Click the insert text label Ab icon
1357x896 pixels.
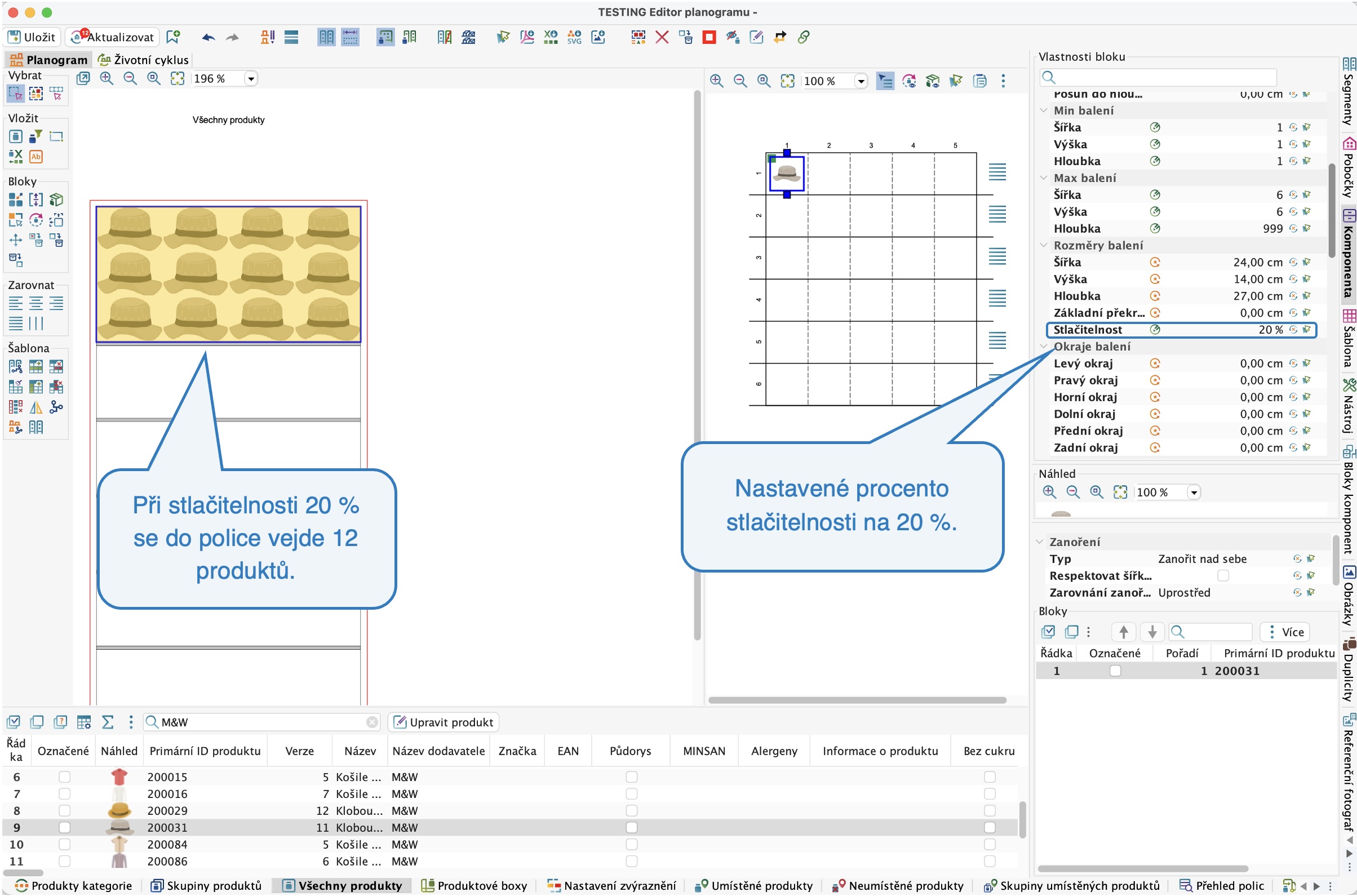[x=36, y=156]
